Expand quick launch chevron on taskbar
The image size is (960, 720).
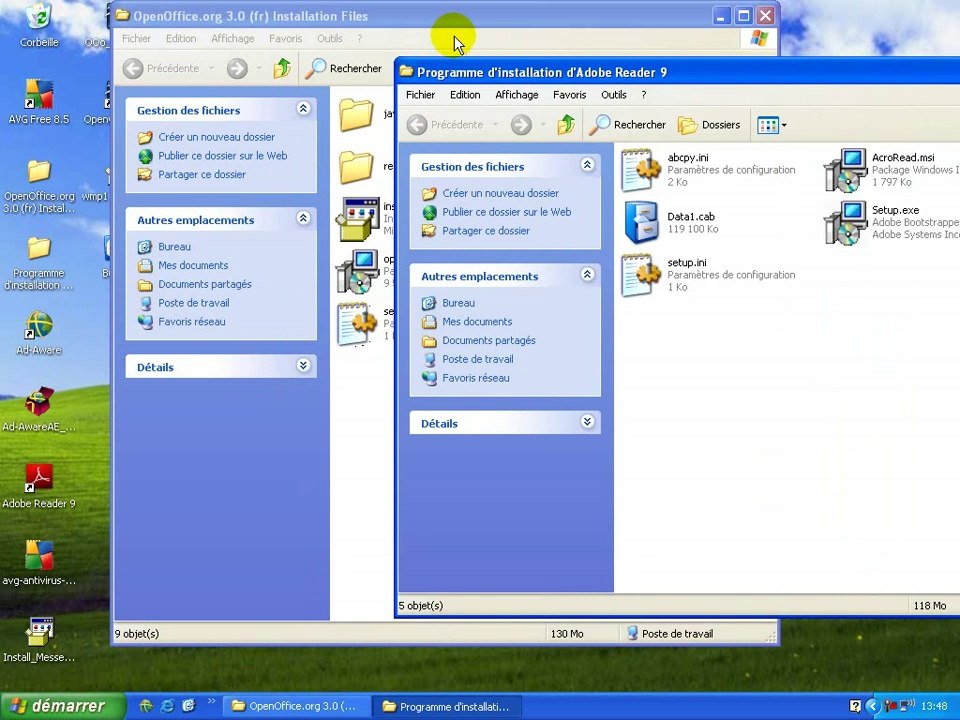[x=212, y=701]
